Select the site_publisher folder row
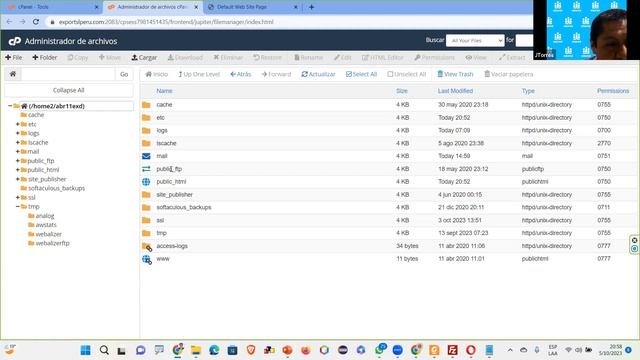The width and height of the screenshot is (640, 360). (x=388, y=195)
